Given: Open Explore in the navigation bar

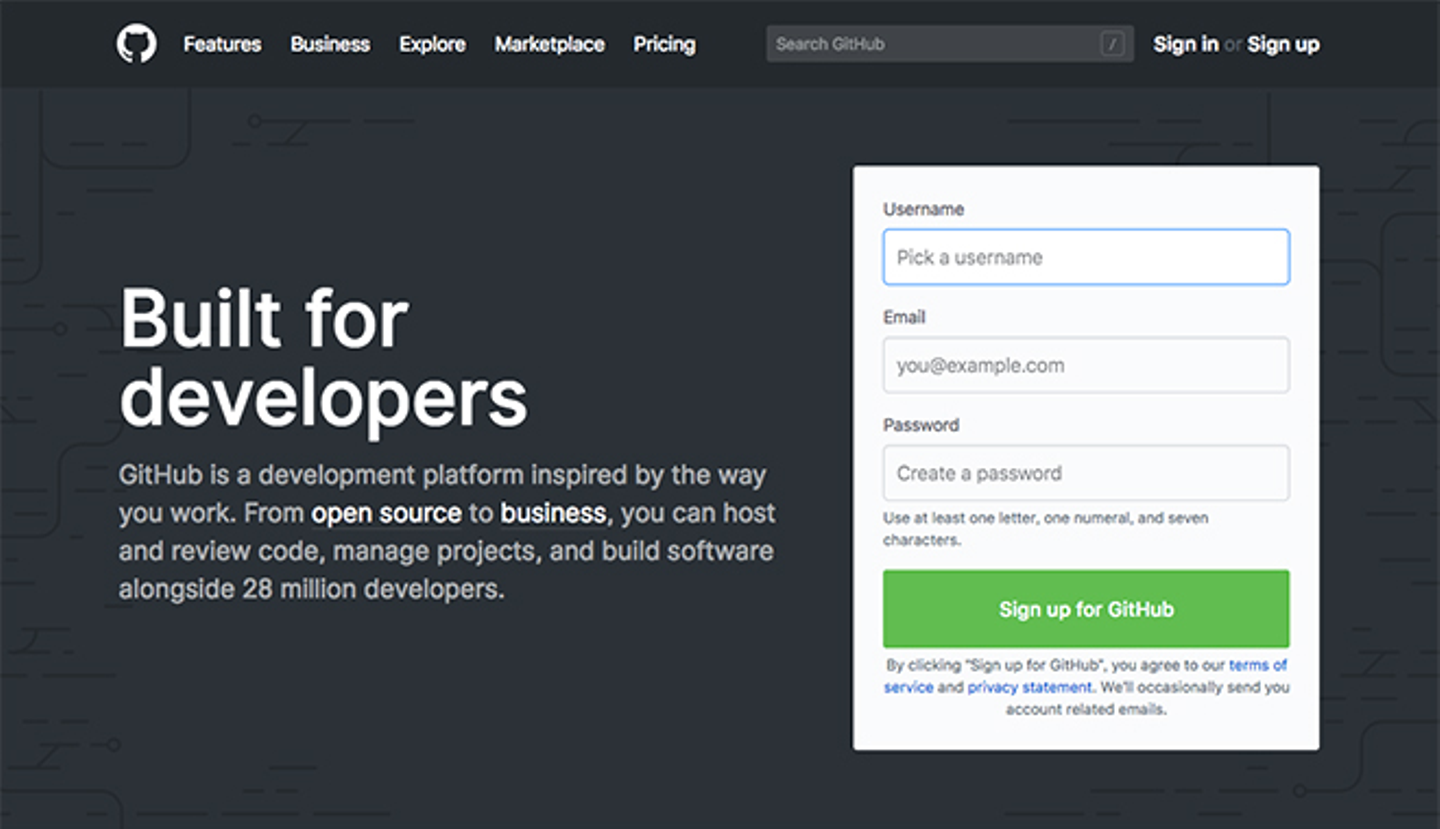Looking at the screenshot, I should tap(432, 44).
